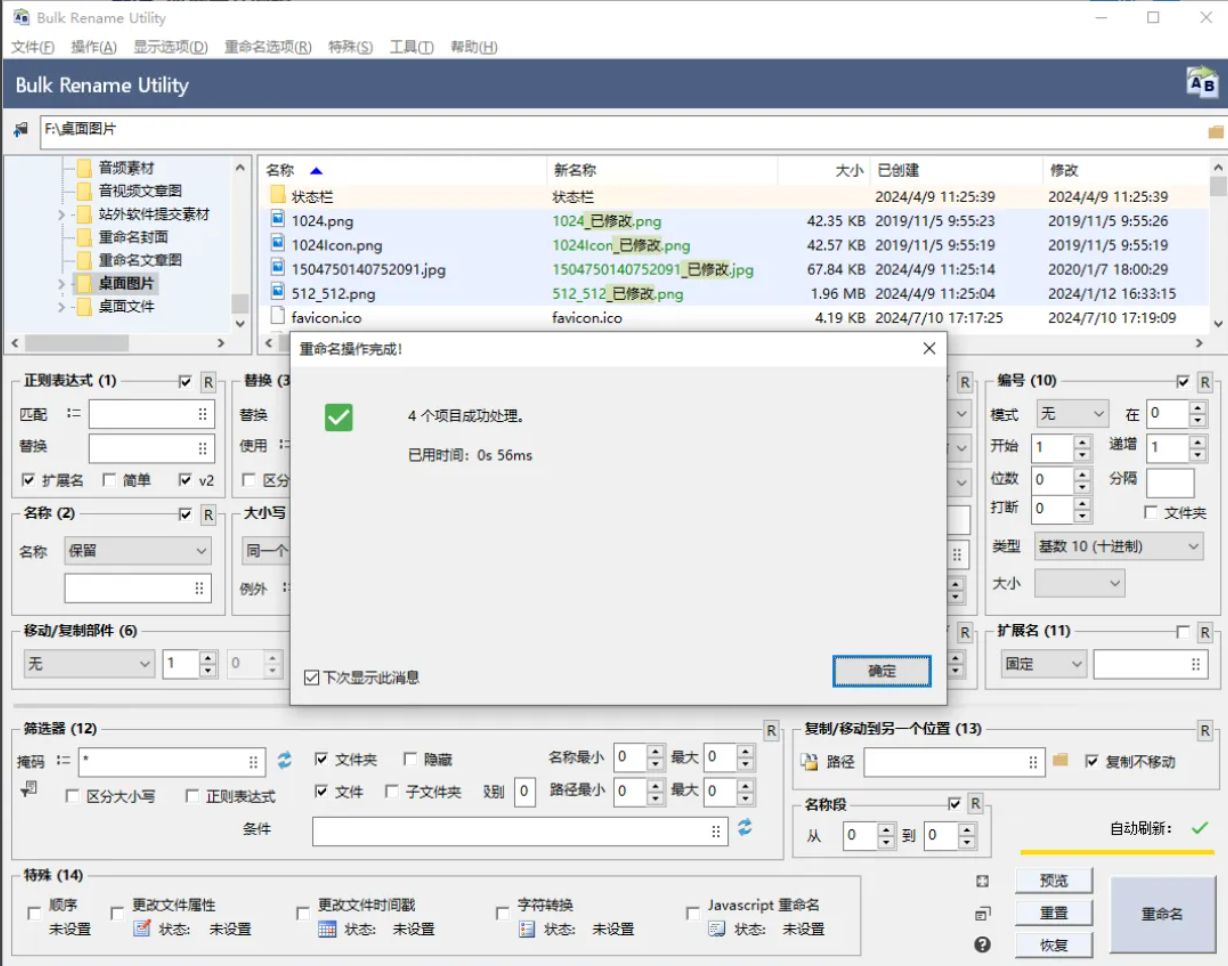Click the help question mark icon
The width and height of the screenshot is (1228, 966).
click(x=982, y=944)
